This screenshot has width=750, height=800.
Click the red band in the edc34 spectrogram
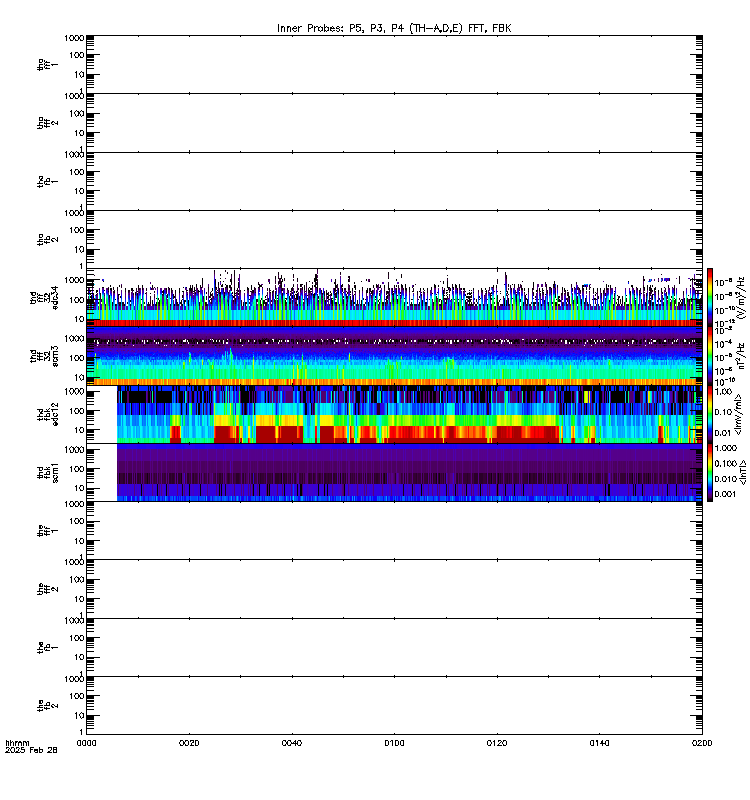coord(394,323)
